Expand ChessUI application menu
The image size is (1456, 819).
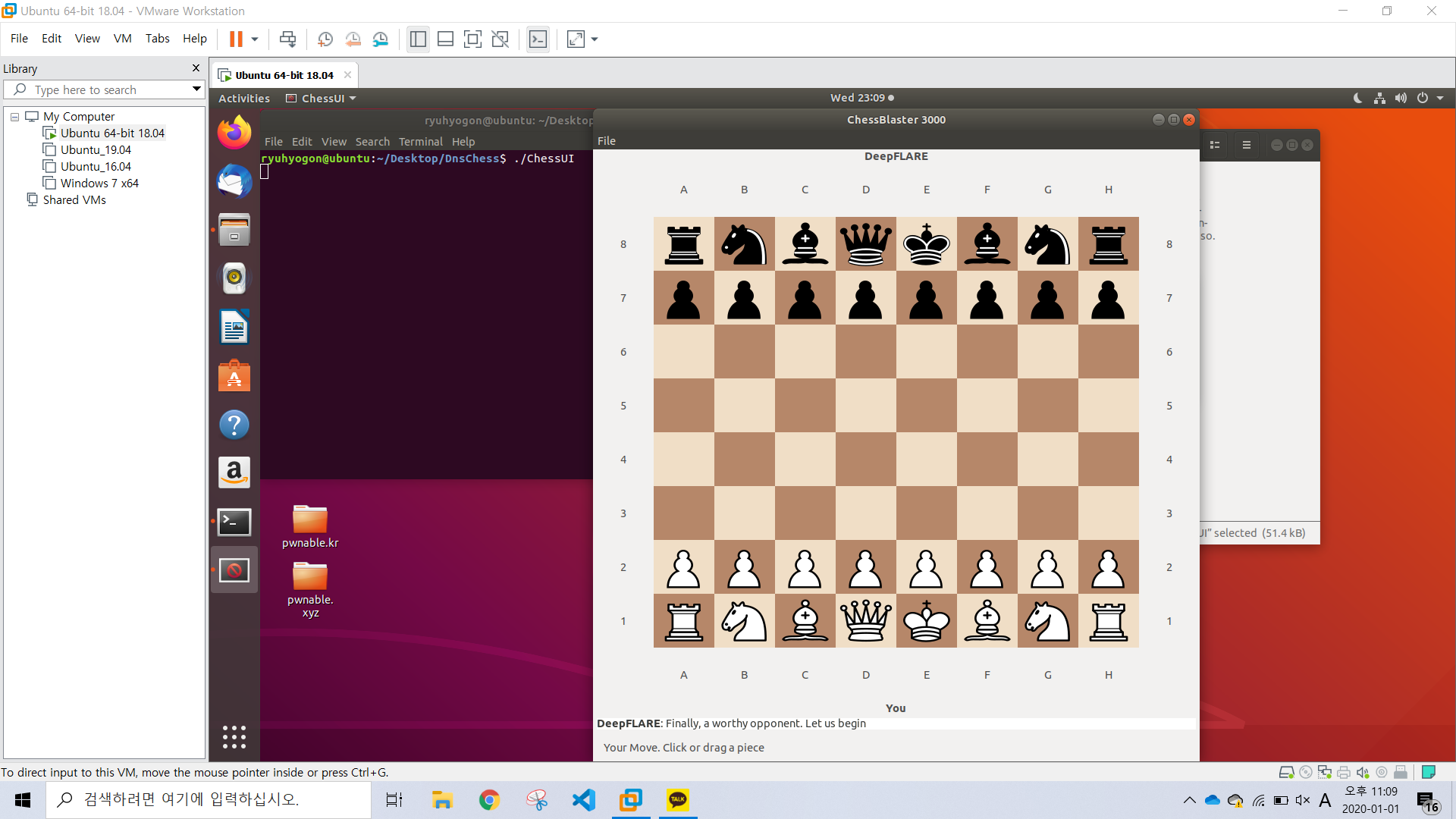(x=322, y=99)
